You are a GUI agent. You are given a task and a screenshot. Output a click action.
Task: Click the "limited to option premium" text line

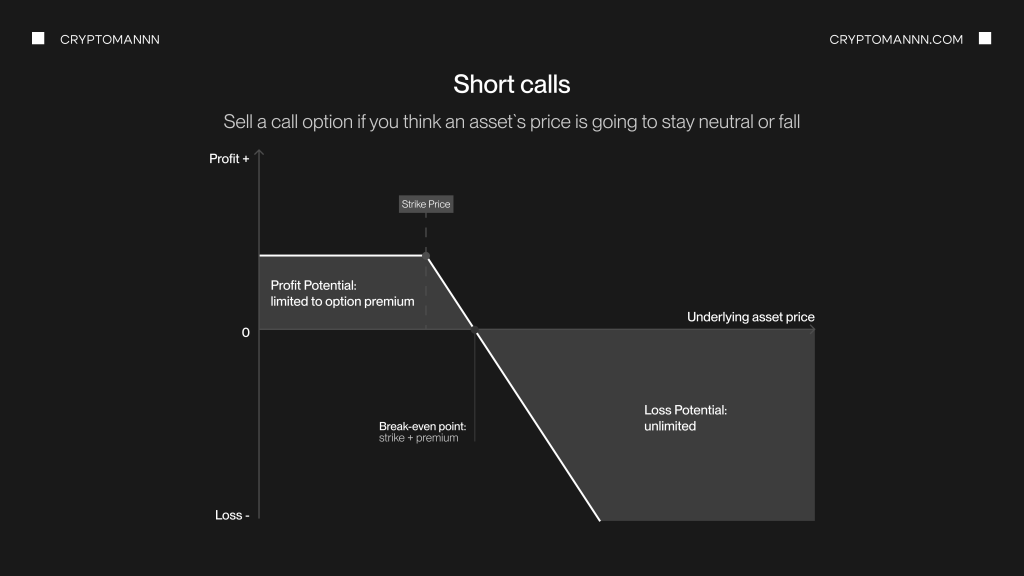(342, 301)
